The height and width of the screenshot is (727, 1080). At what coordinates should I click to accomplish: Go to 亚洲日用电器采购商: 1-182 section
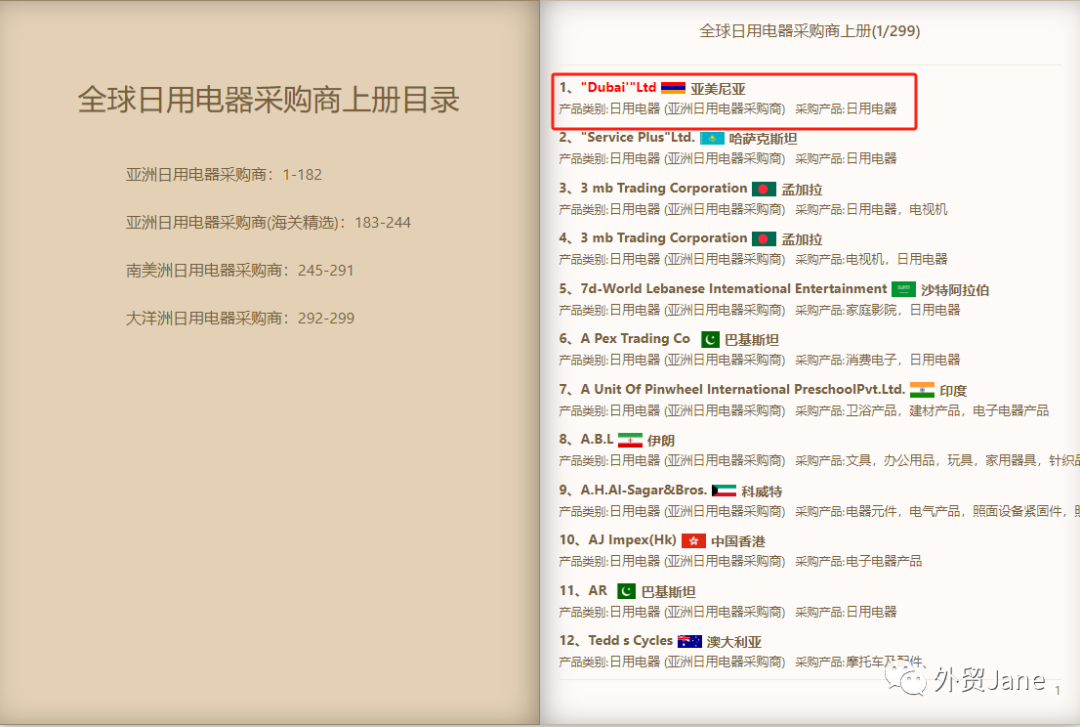(x=224, y=175)
